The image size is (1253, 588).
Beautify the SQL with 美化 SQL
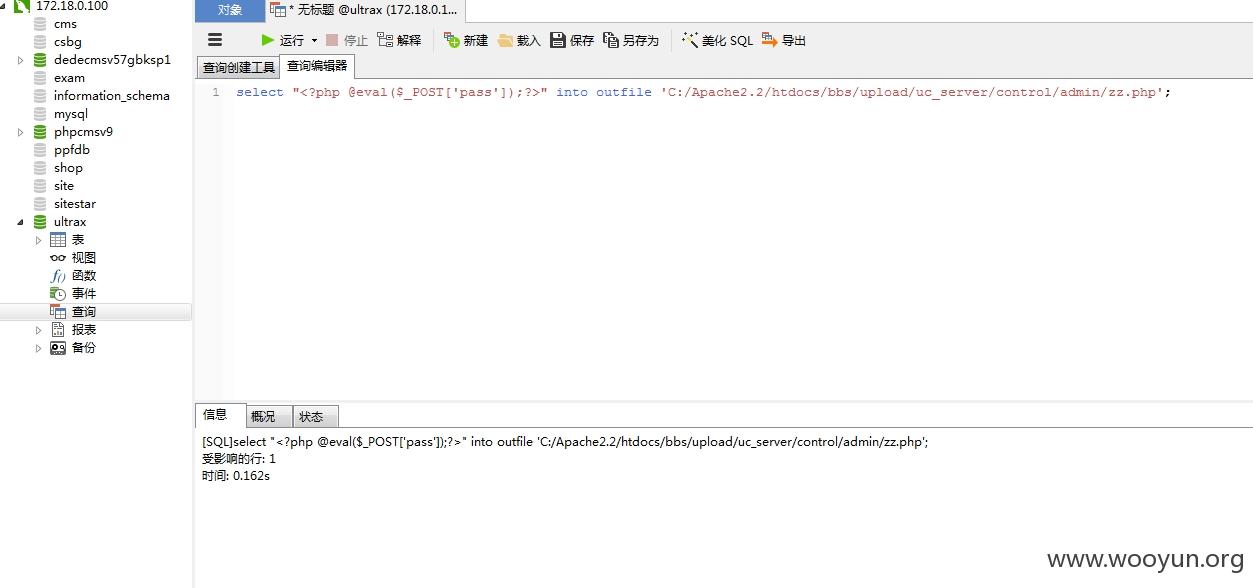717,40
